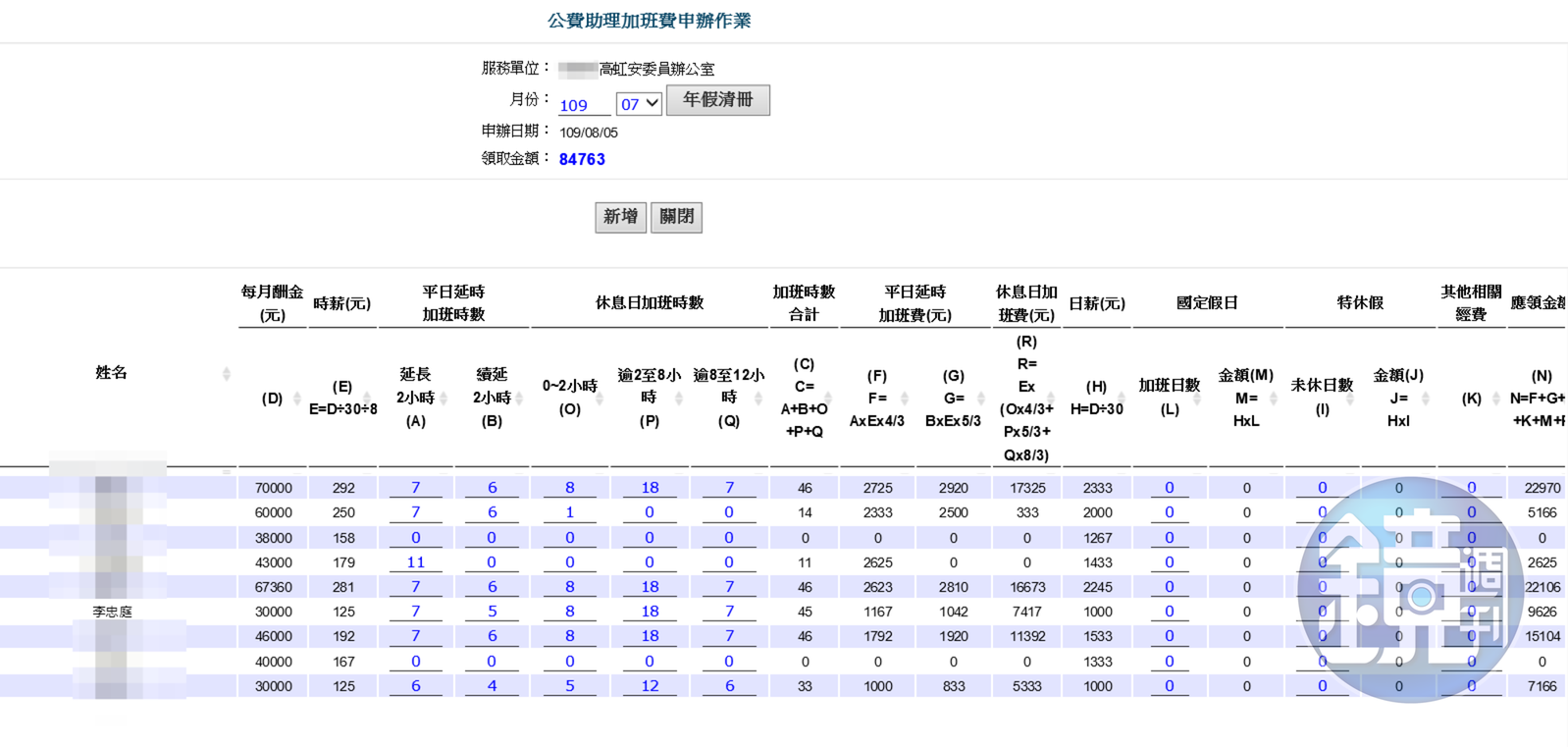Click 0~2小時 value 8 in the 46000 row
The height and width of the screenshot is (747, 1568).
[570, 636]
